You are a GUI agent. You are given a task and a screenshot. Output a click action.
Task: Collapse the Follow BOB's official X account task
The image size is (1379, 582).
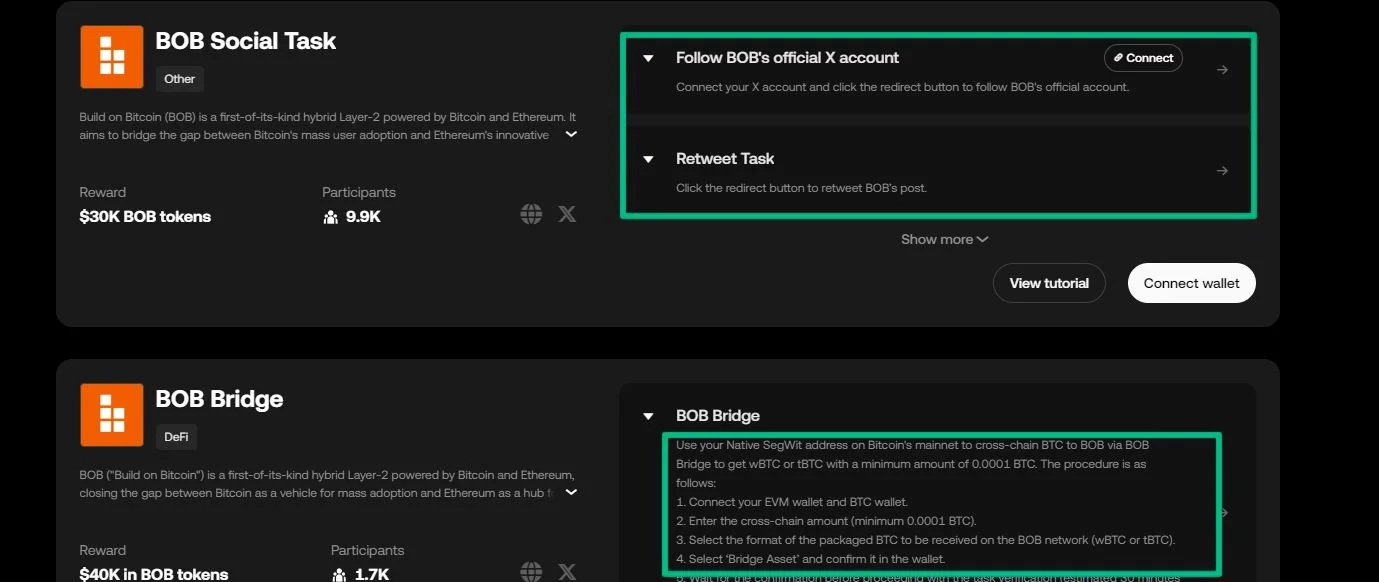648,59
